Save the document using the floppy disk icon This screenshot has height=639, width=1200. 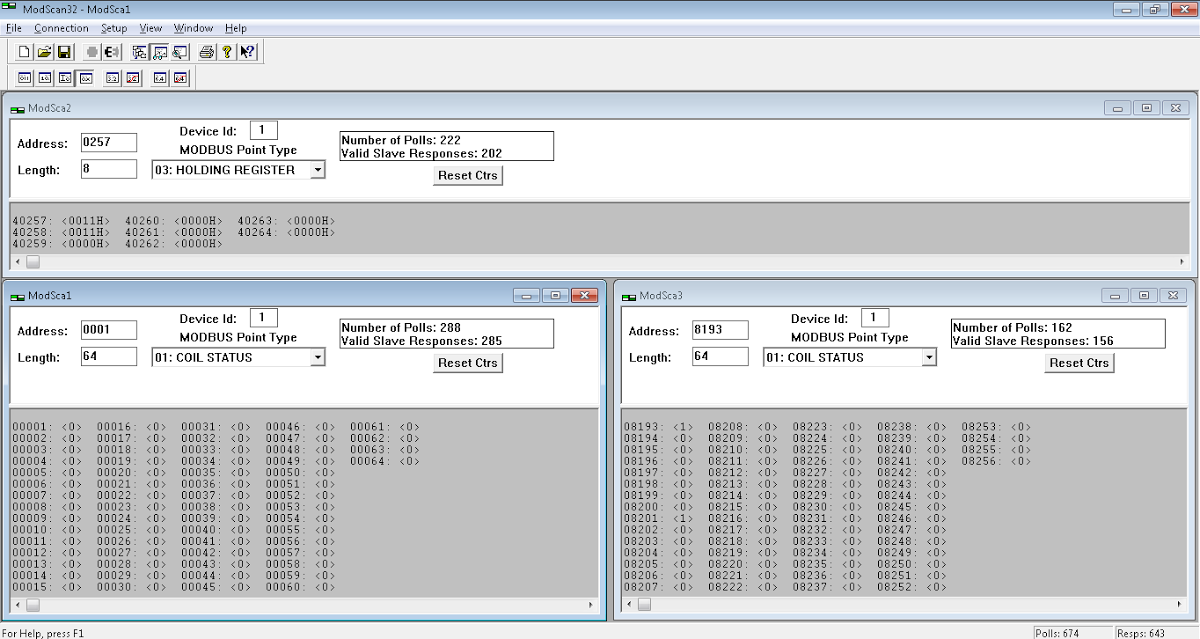[x=63, y=52]
